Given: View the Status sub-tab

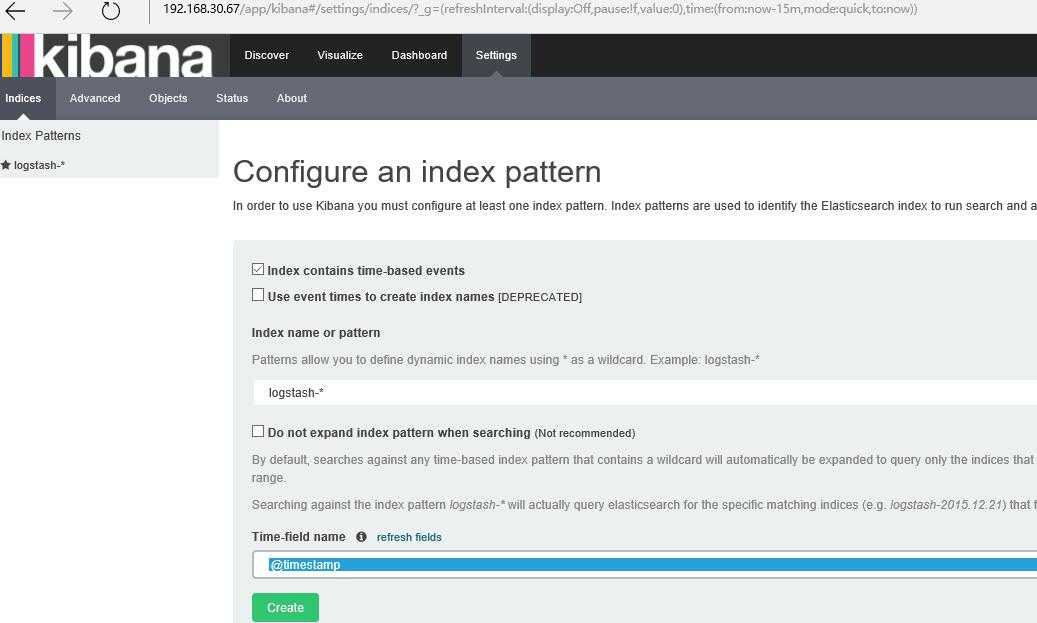Looking at the screenshot, I should pos(232,98).
